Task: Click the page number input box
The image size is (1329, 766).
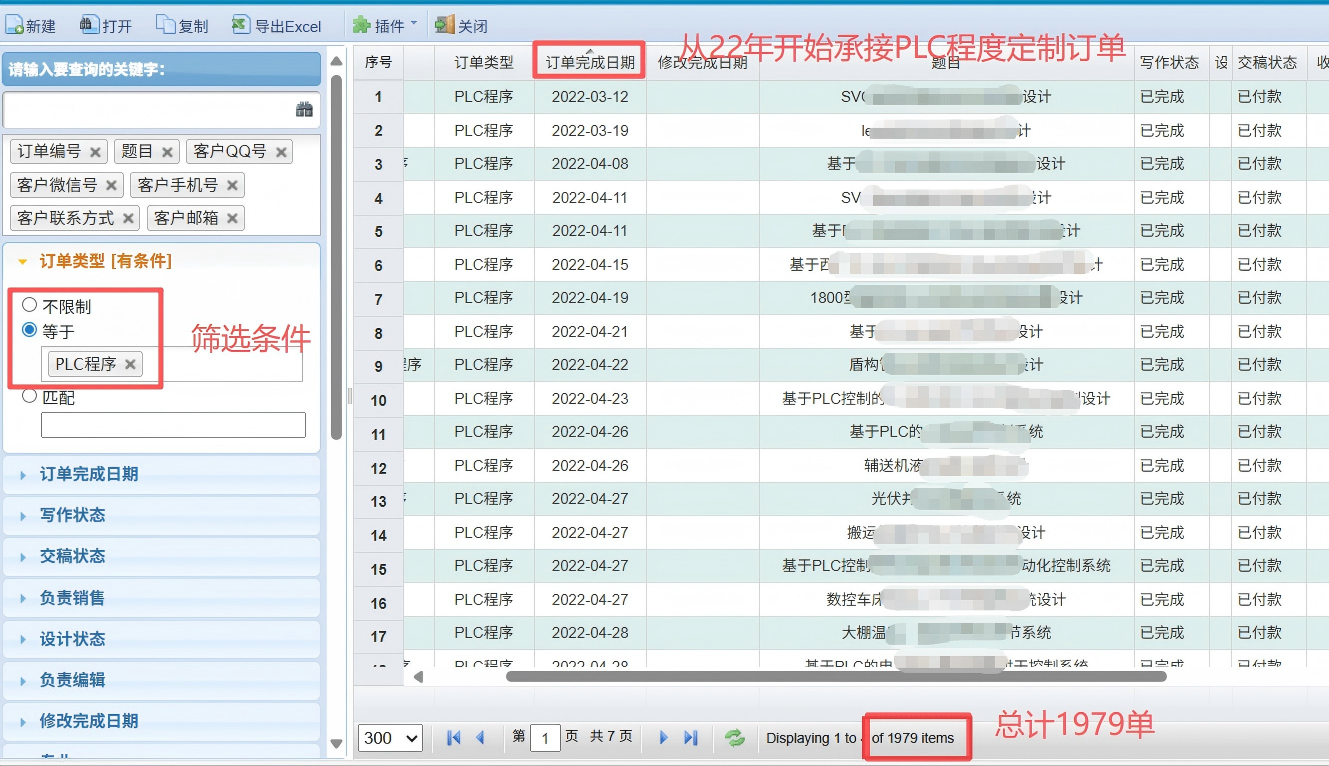Action: point(545,737)
